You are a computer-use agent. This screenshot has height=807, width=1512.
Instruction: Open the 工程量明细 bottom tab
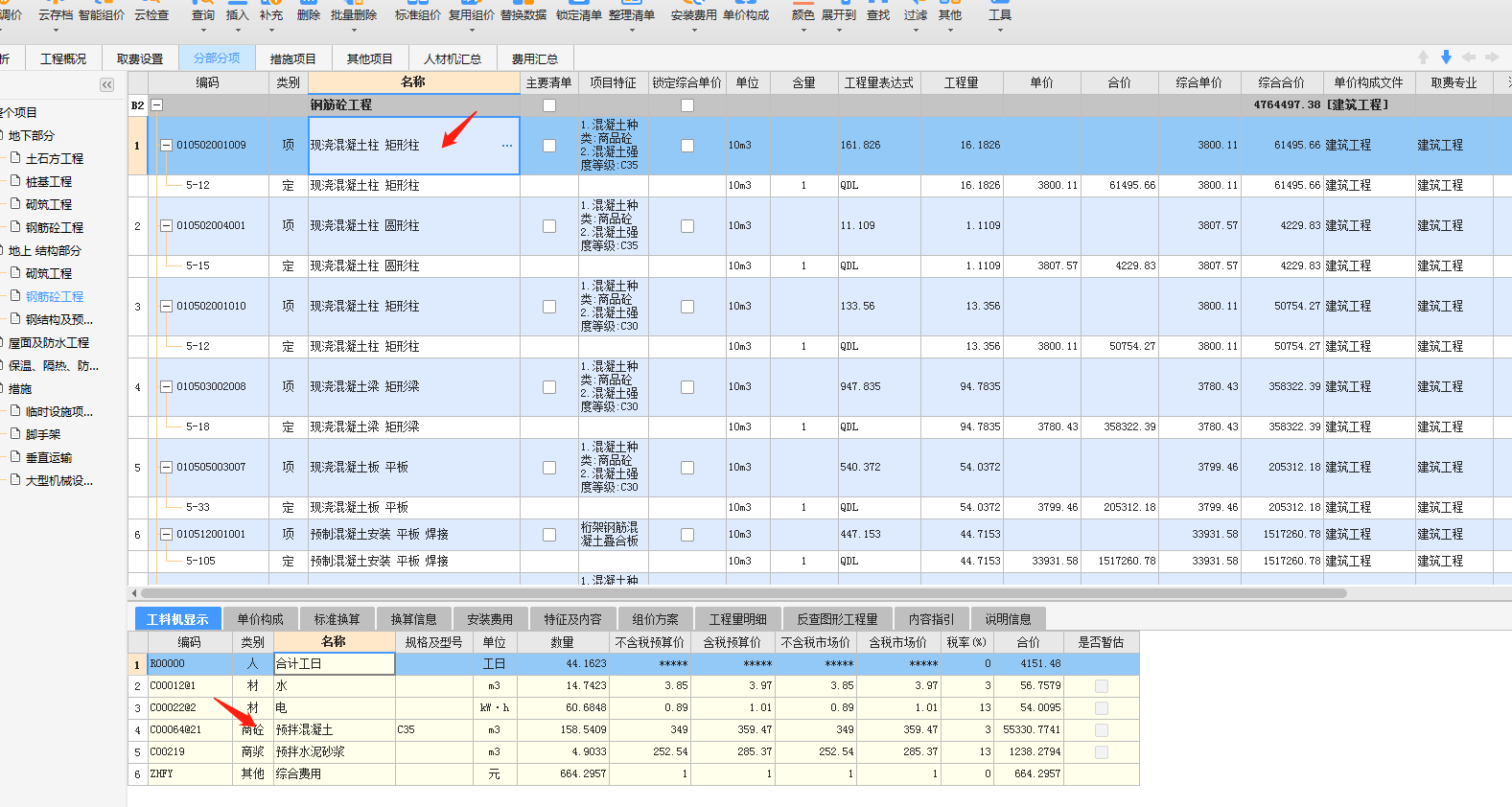738,619
